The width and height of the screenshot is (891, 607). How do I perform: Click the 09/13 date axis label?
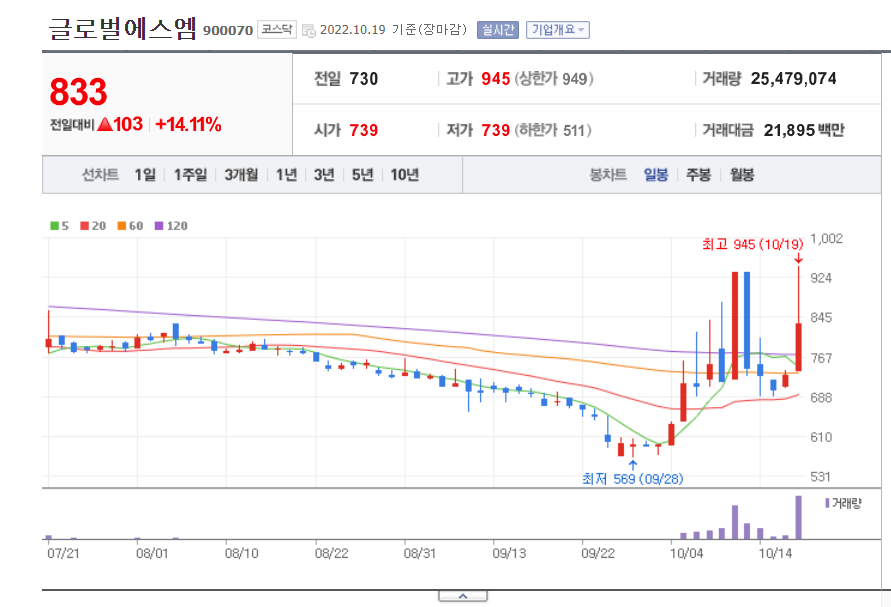(x=509, y=553)
